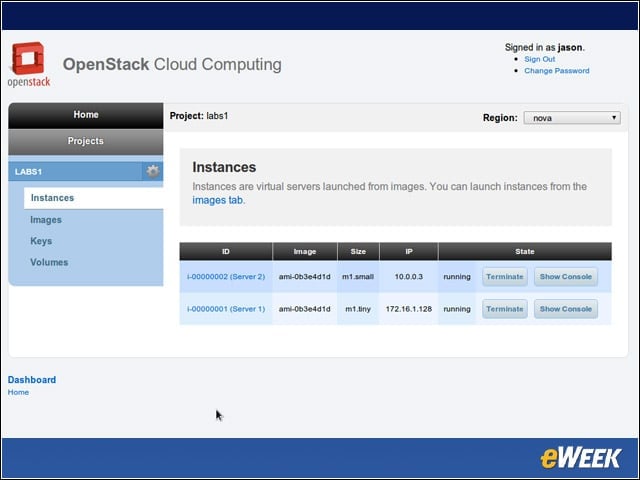
Task: Open instance i-00000001 (Server 1)
Action: [226, 309]
